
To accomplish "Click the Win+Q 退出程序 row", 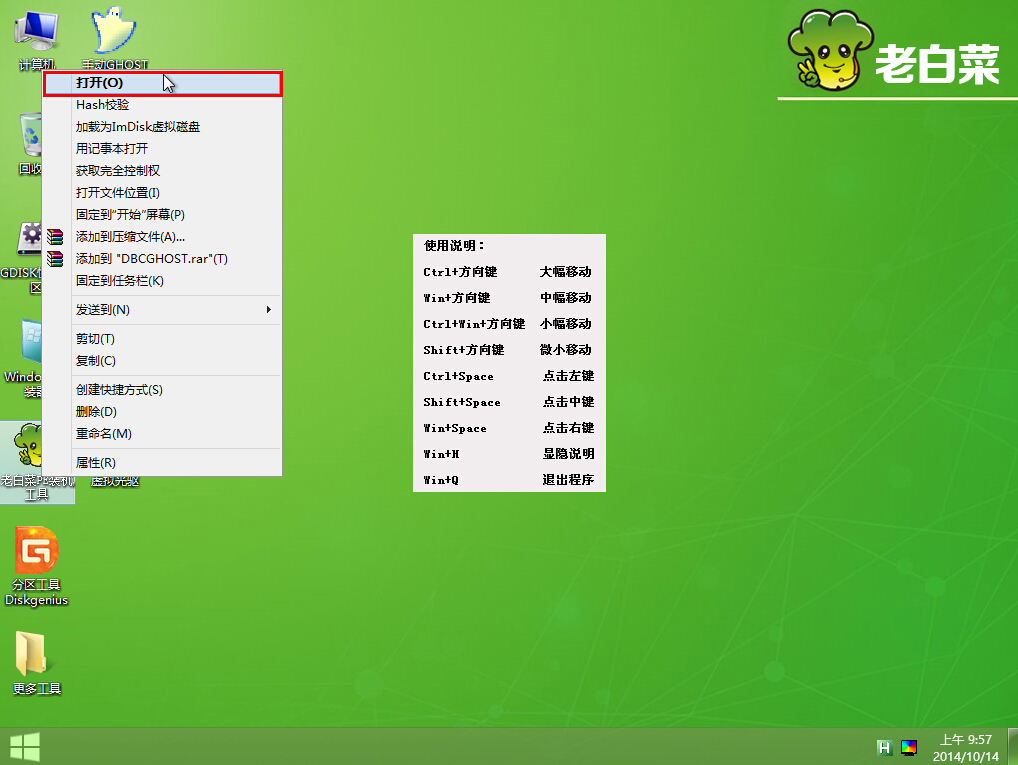I will [x=508, y=479].
